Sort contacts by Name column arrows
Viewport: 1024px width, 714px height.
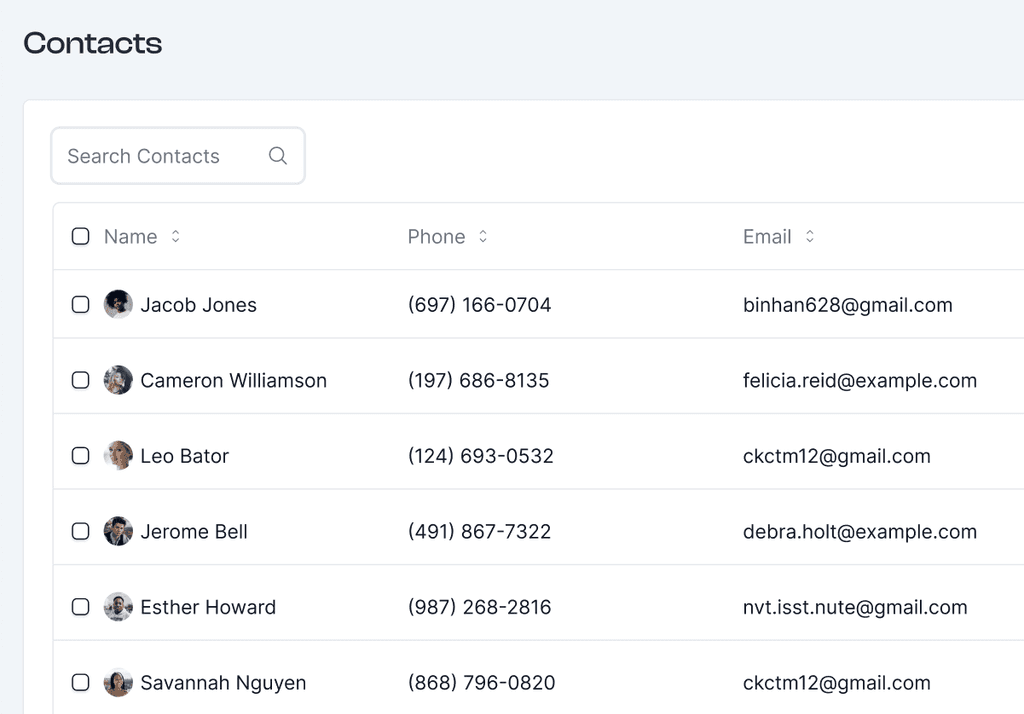point(176,237)
